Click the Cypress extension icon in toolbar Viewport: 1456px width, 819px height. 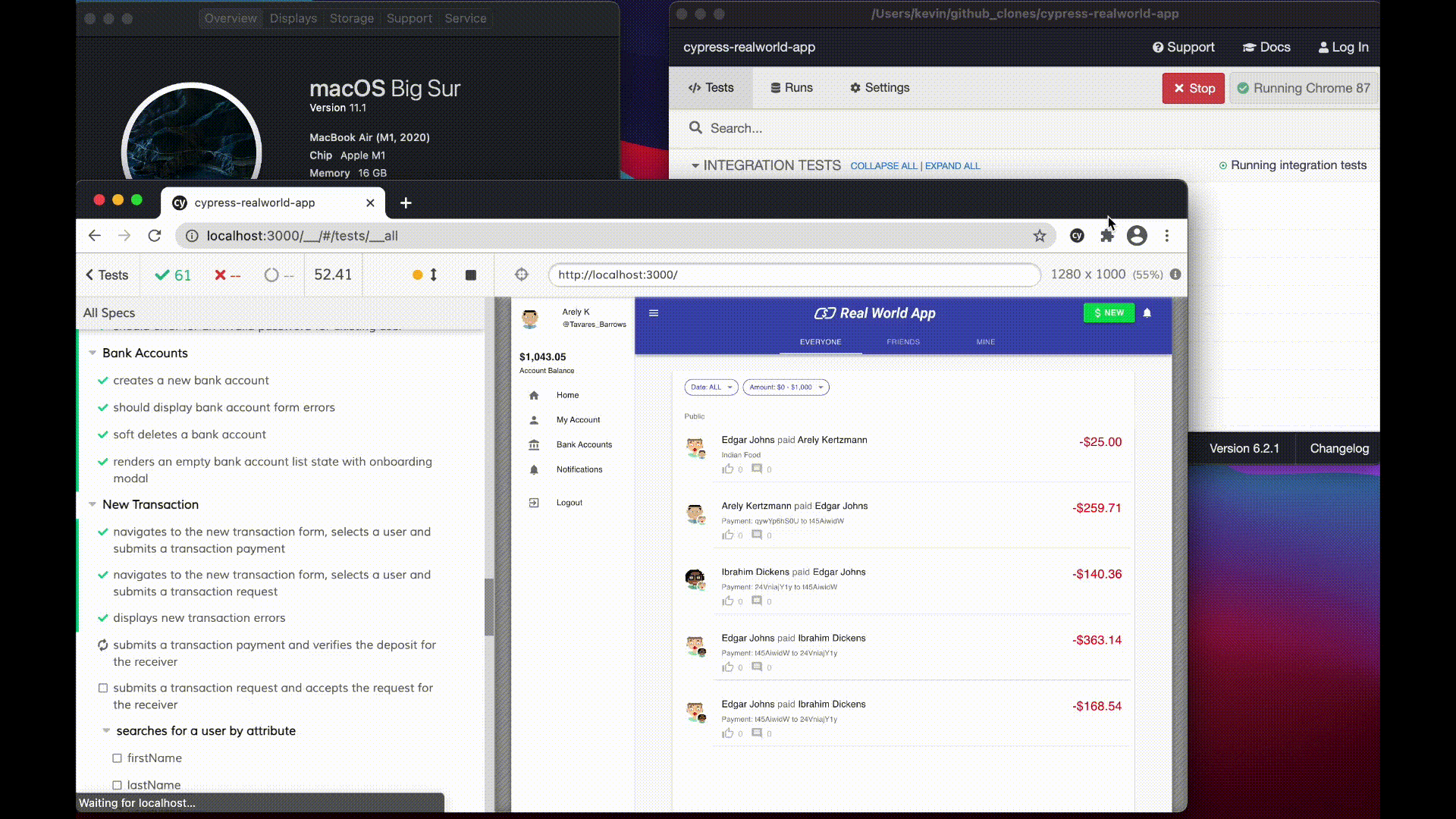[x=1077, y=236]
